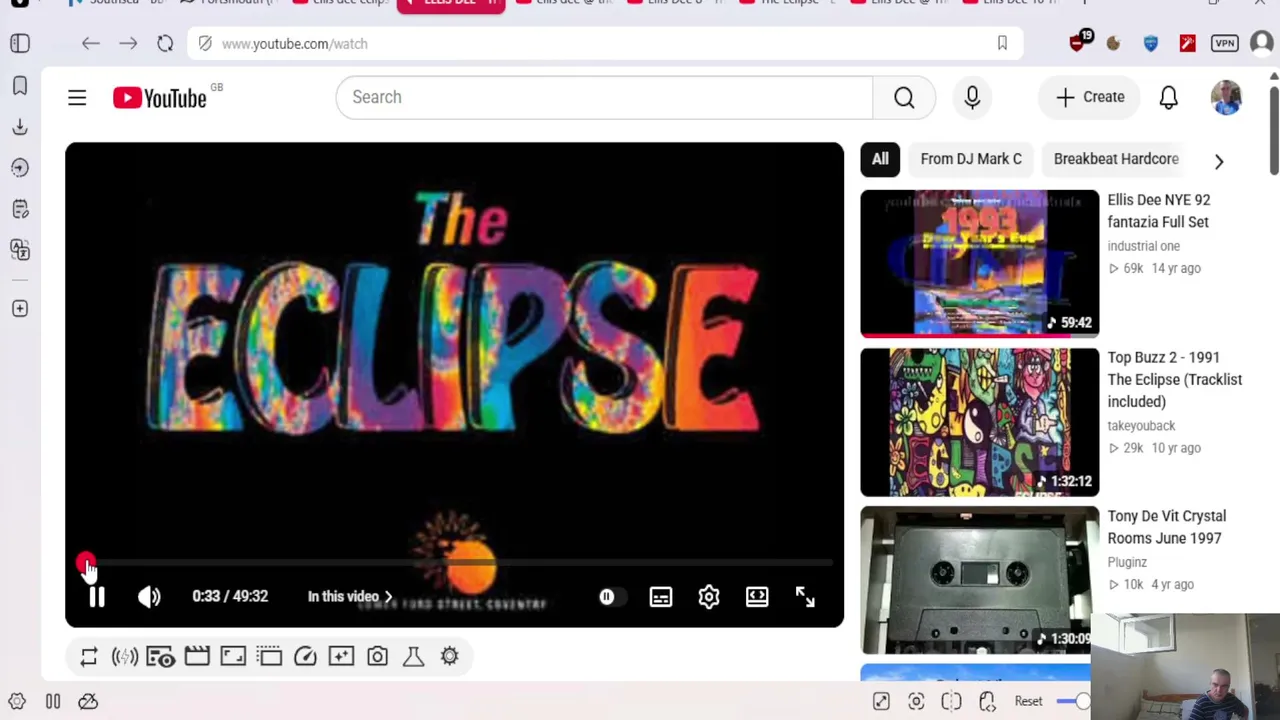Toggle the browser sidebar panel
Screen dimensions: 1280x720
click(20, 44)
